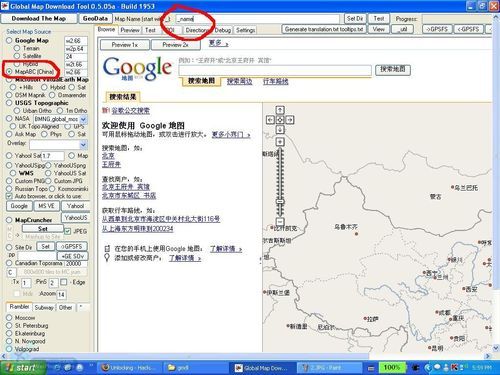
Task: Select the NASA map source
Action: 9,118
